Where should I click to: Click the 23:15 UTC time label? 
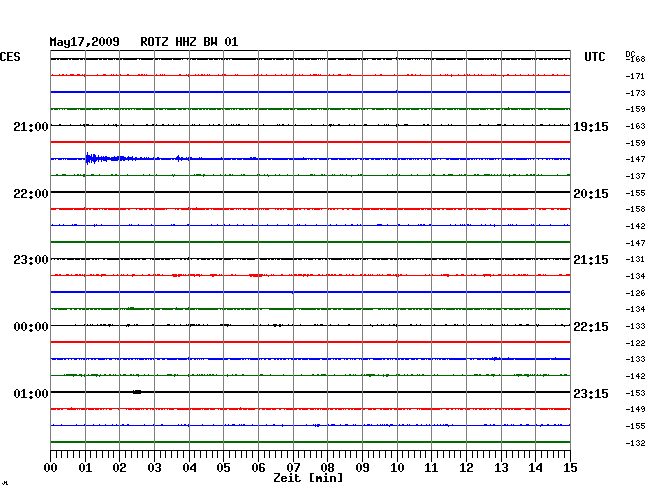pos(591,393)
